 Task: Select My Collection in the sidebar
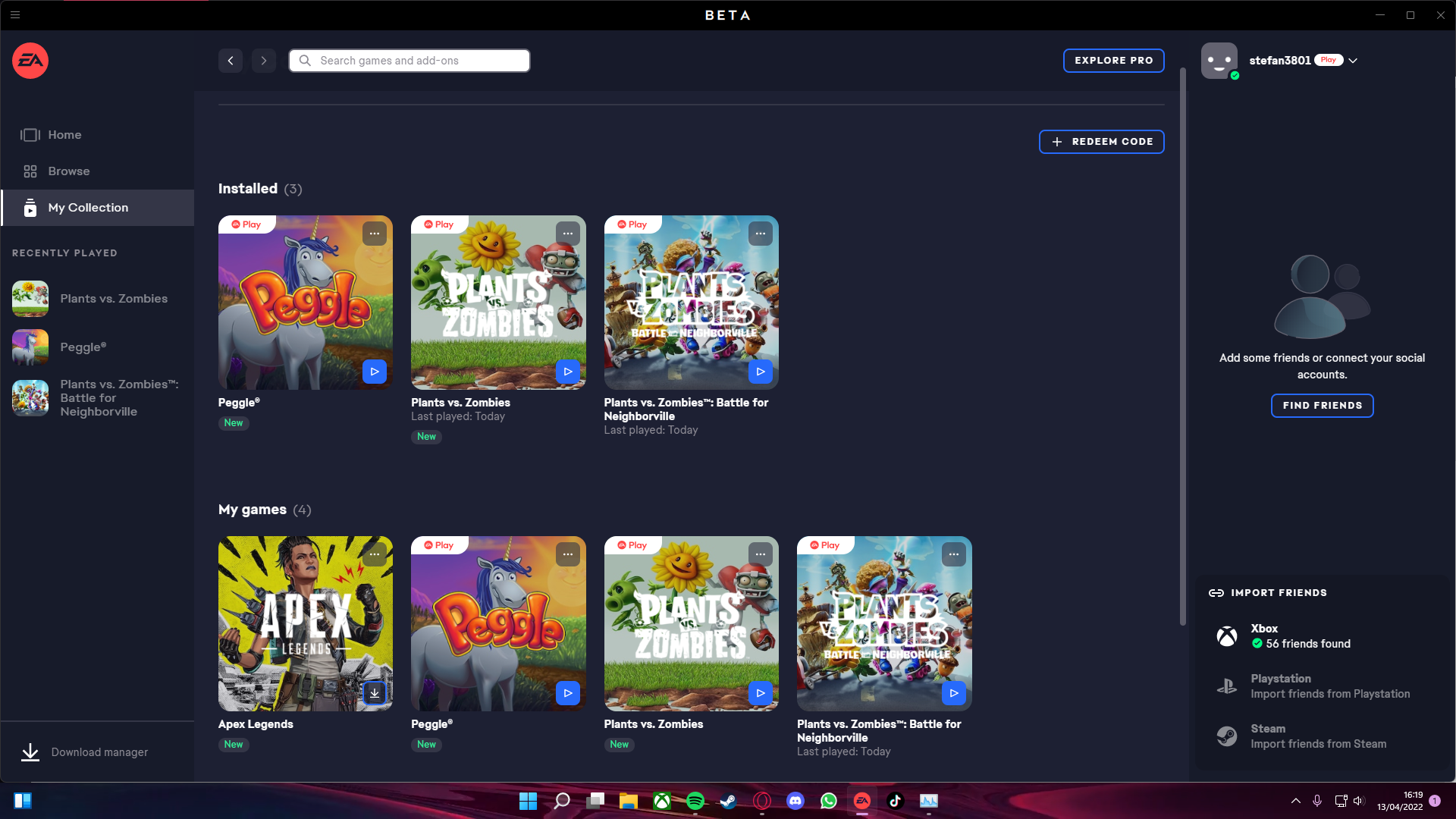point(97,208)
